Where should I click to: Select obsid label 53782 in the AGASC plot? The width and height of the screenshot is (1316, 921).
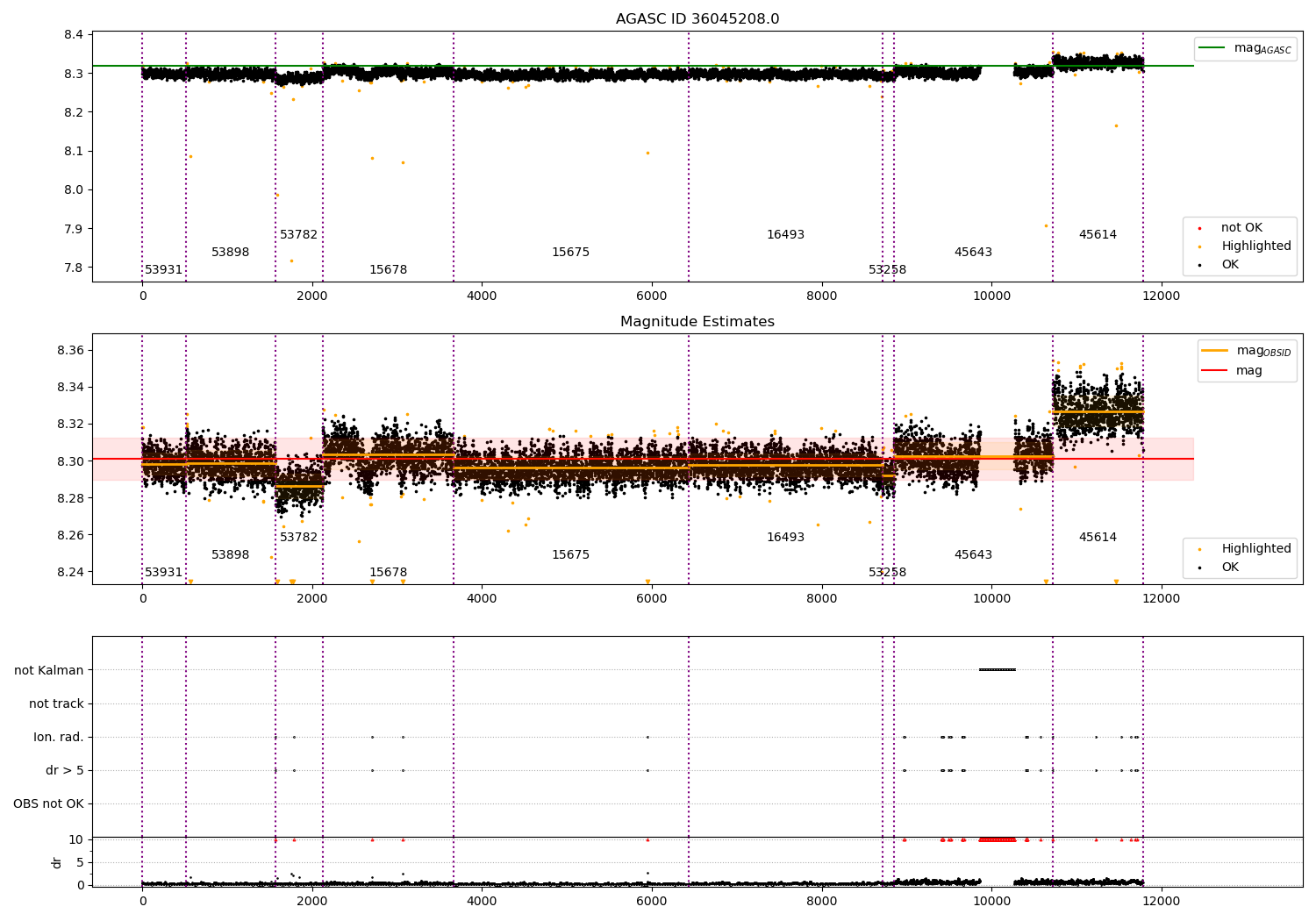299,235
